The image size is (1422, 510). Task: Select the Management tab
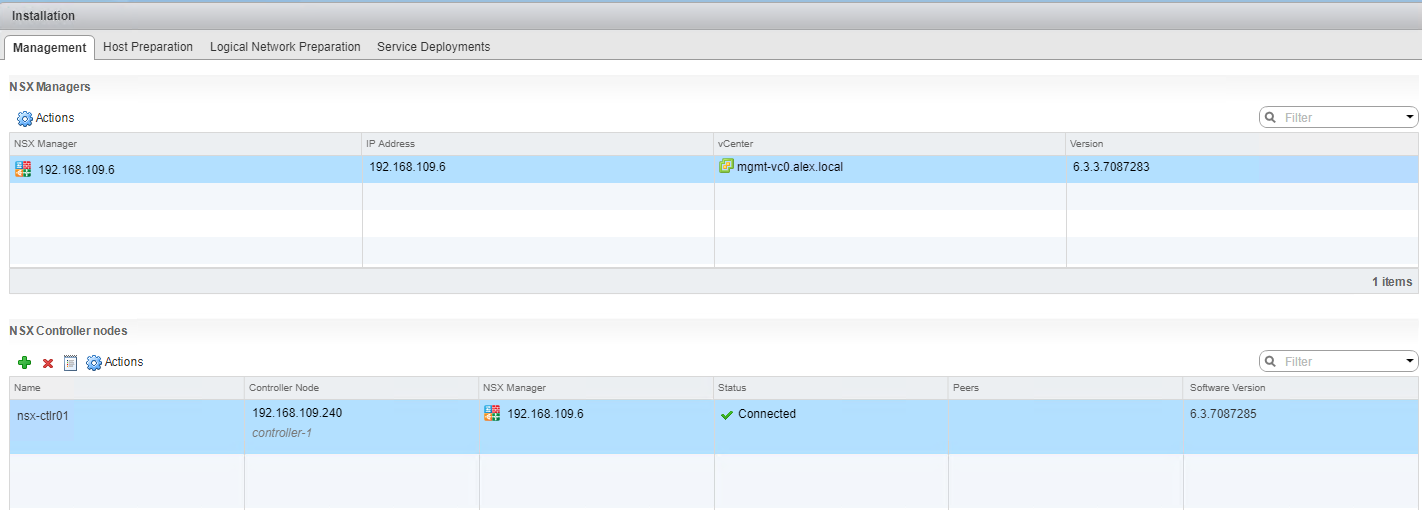pyautogui.click(x=50, y=47)
